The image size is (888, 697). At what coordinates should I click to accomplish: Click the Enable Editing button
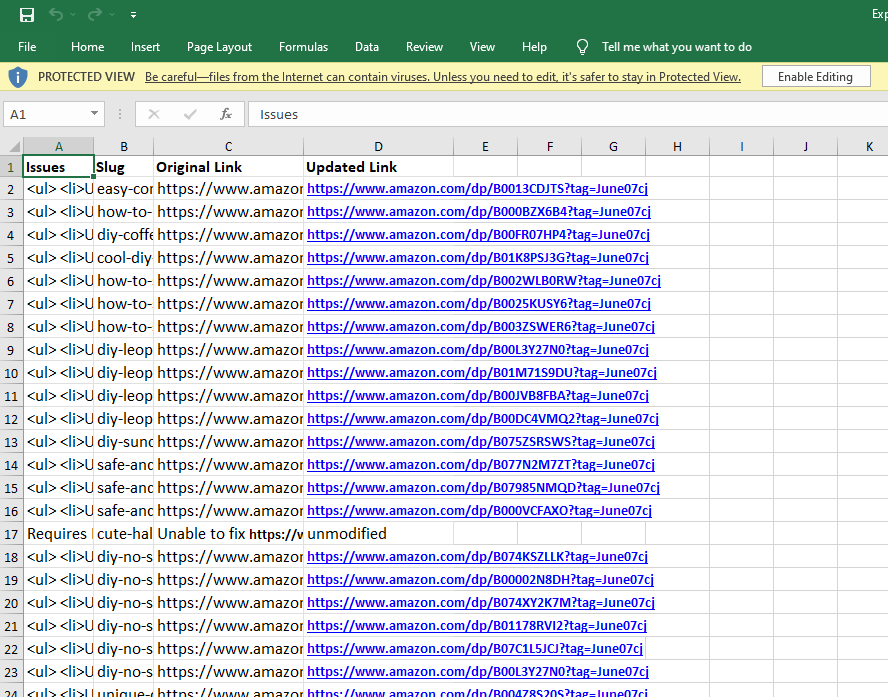click(x=816, y=76)
